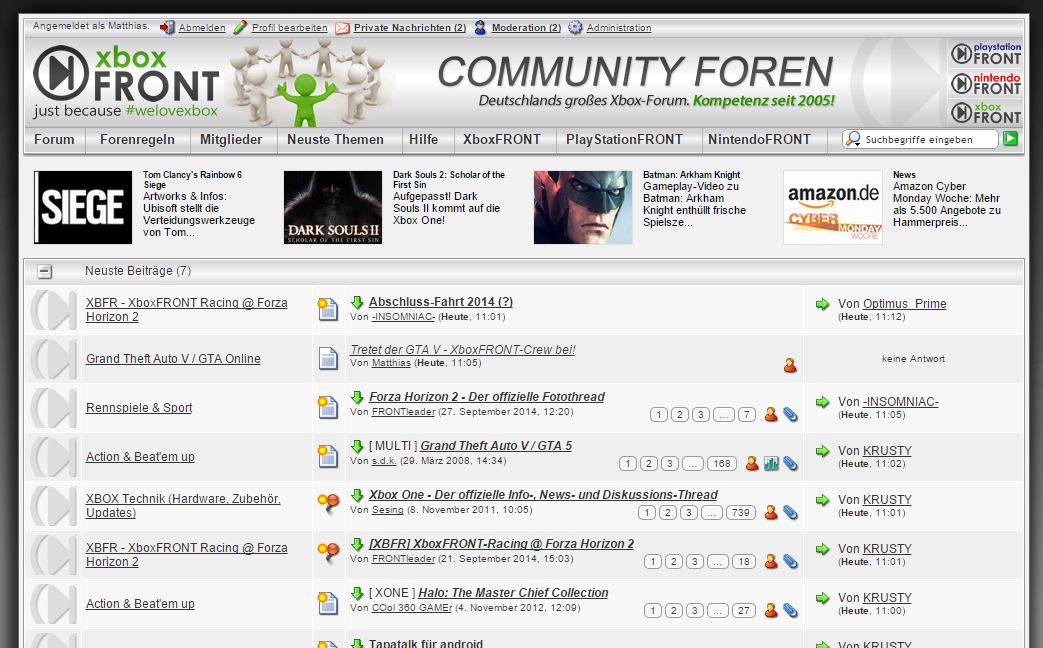The width and height of the screenshot is (1043, 648).
Task: Click participant icon in GTA V Crew thread
Action: click(790, 366)
